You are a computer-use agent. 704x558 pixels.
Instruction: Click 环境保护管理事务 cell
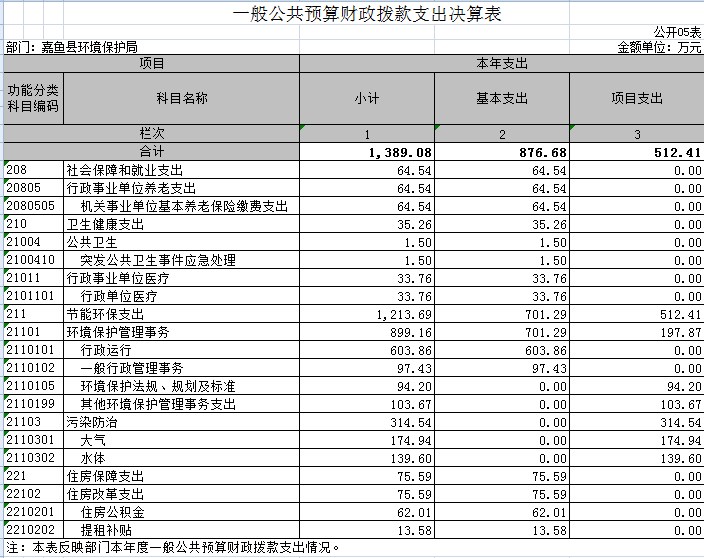[x=182, y=332]
